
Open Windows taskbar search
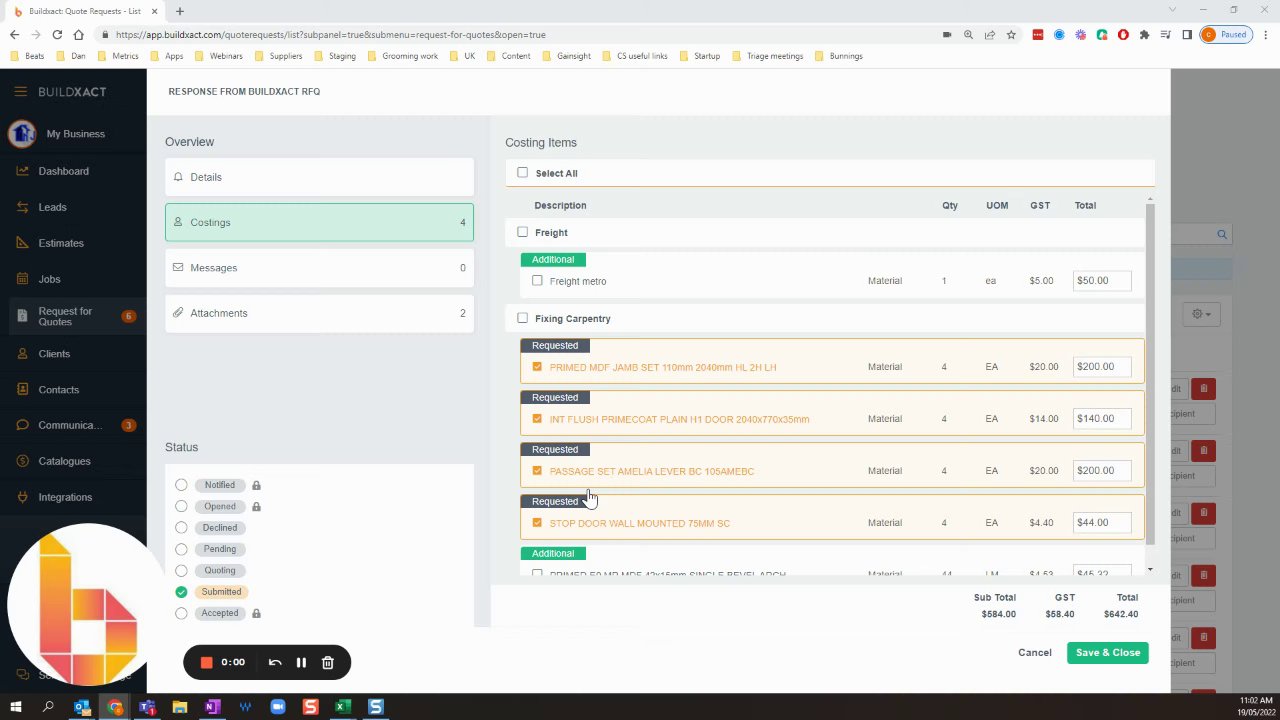pyautogui.click(x=48, y=707)
